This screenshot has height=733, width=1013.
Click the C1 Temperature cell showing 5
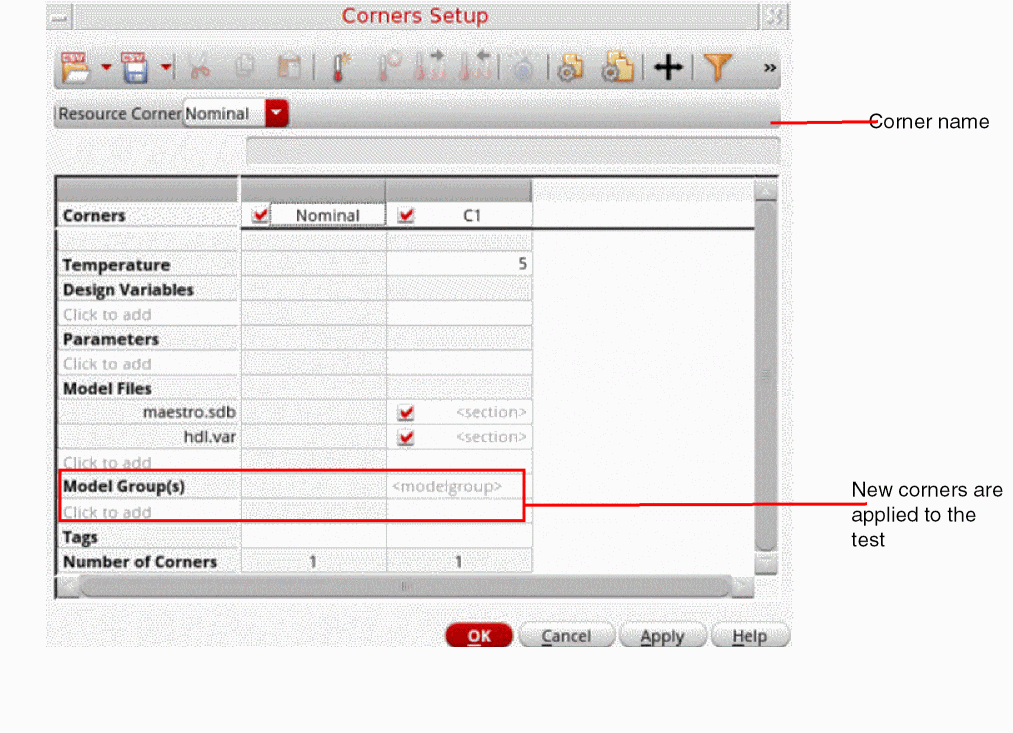pyautogui.click(x=459, y=264)
